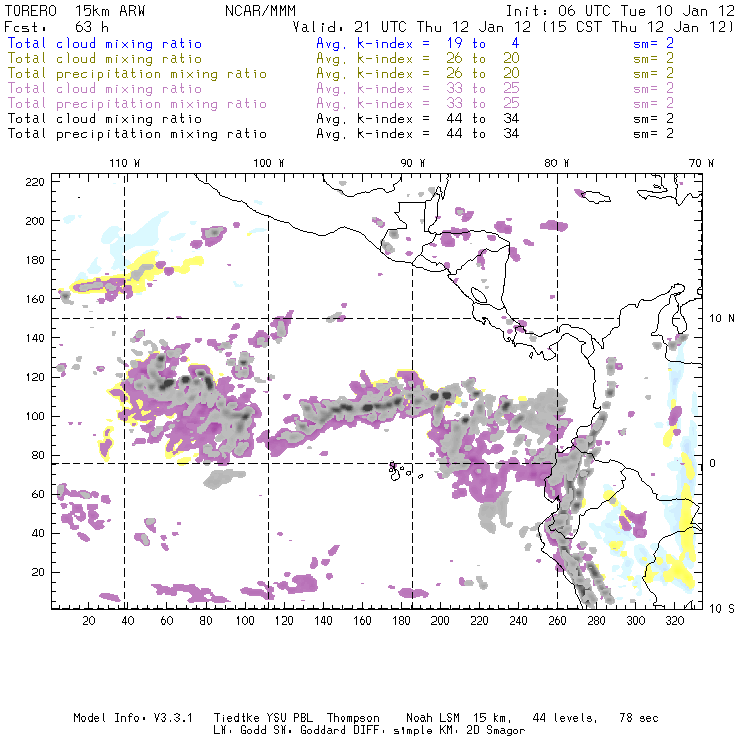Click the '40' tick on the horizontal axis

tap(128, 621)
